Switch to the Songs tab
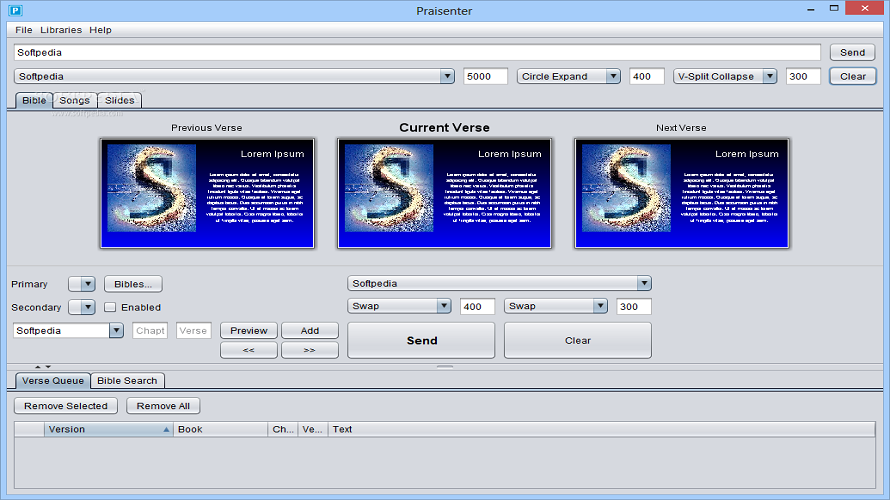 click(x=74, y=100)
